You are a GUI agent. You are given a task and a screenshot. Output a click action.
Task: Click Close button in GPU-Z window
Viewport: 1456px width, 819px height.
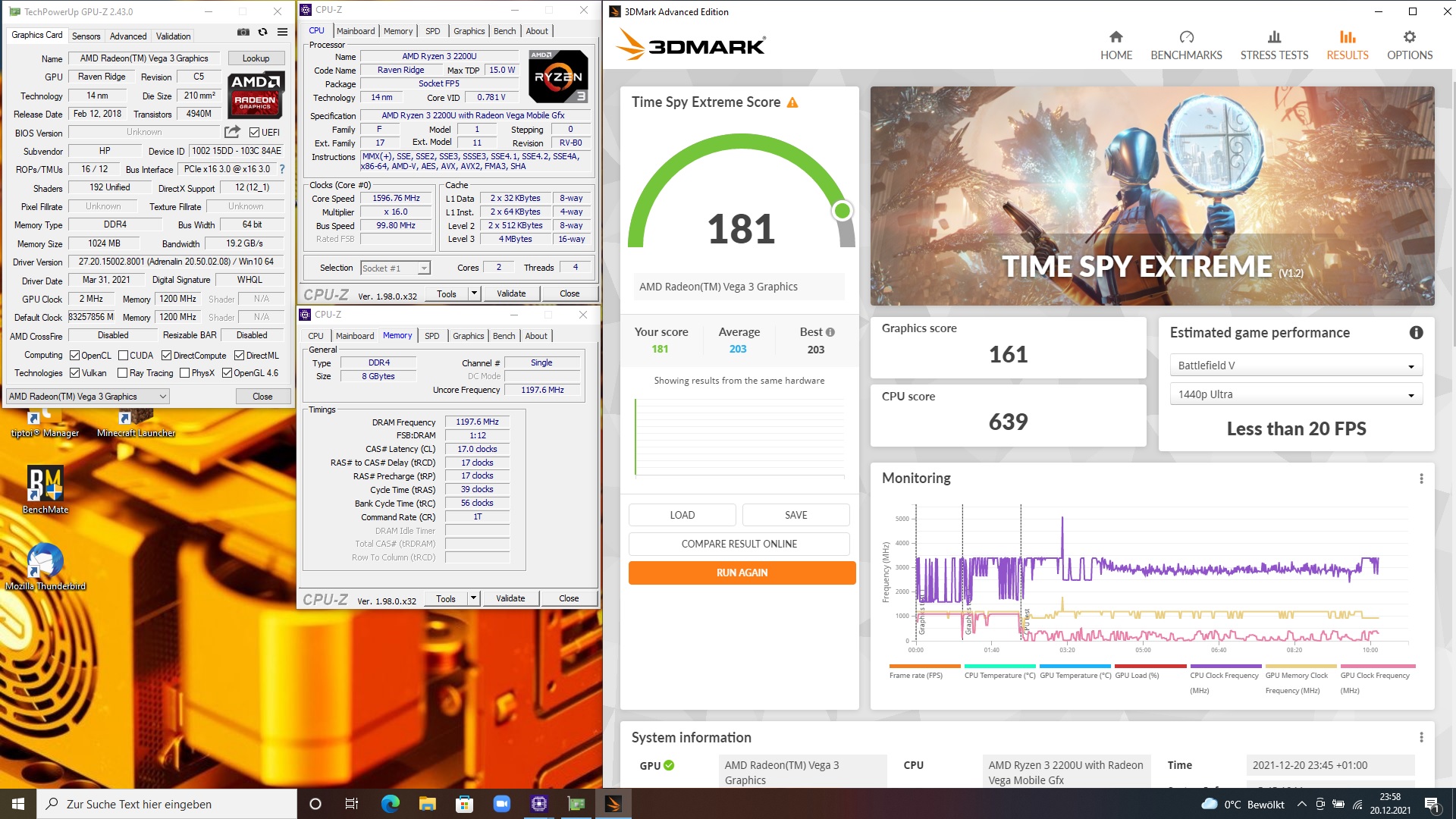coord(262,397)
